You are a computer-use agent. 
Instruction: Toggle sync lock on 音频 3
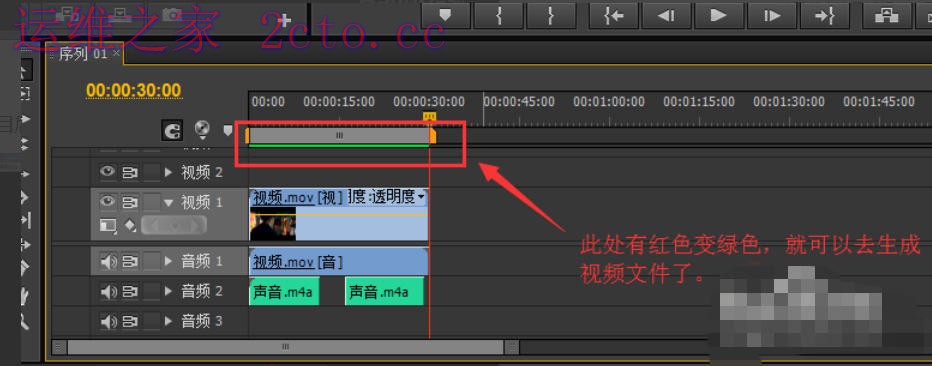tap(130, 322)
